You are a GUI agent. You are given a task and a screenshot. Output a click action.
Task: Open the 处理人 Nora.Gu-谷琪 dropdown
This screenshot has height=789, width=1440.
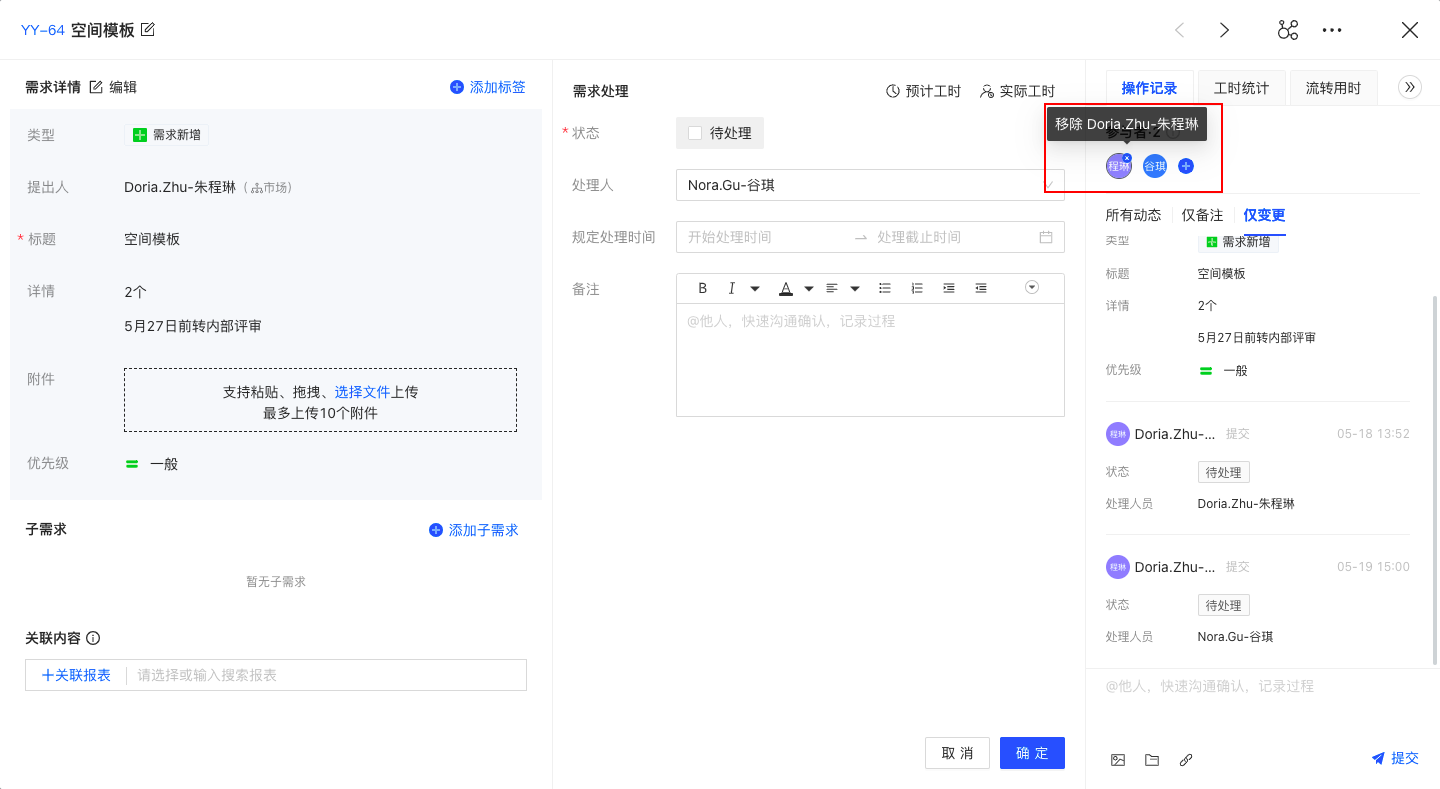tap(869, 185)
